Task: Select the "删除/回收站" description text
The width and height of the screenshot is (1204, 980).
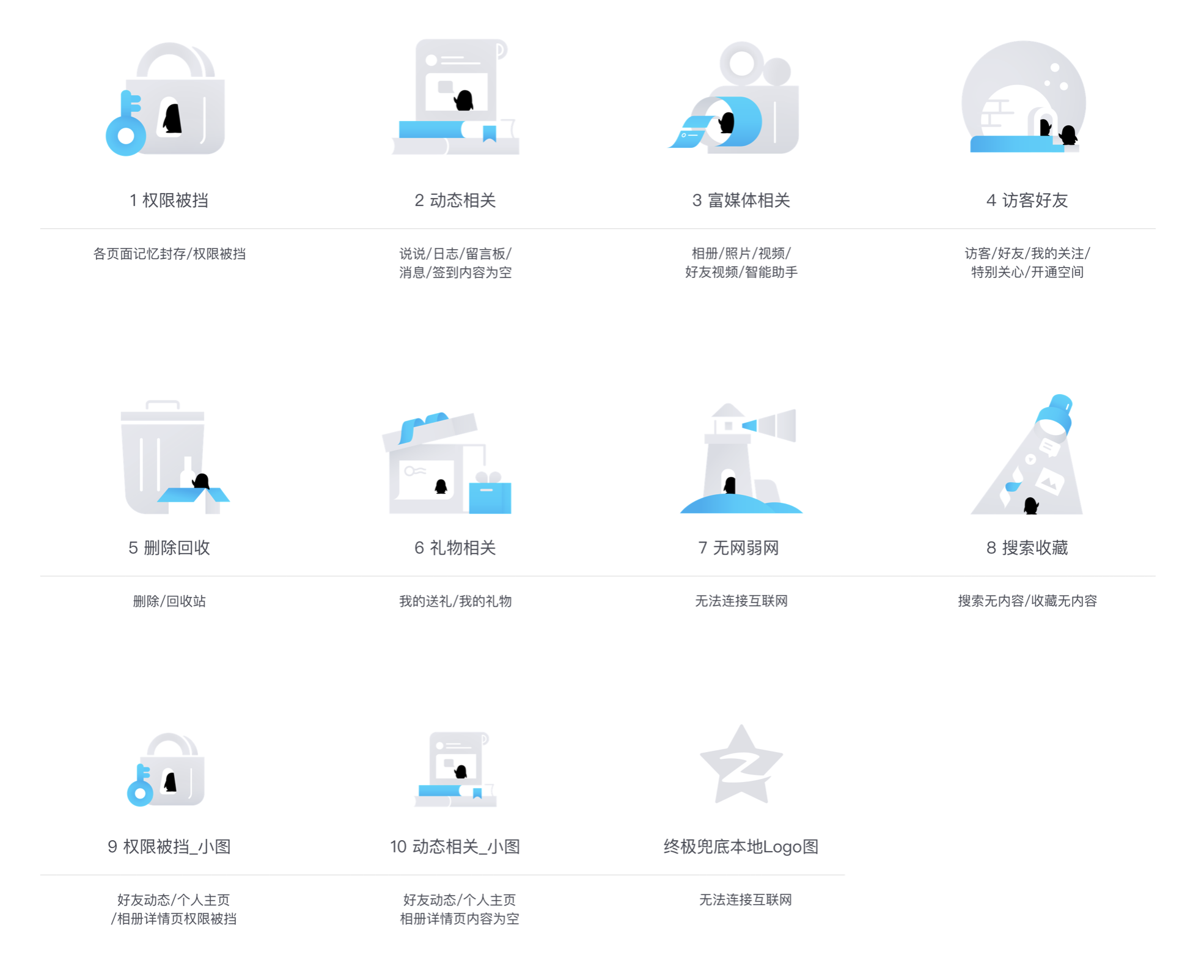Action: (169, 601)
